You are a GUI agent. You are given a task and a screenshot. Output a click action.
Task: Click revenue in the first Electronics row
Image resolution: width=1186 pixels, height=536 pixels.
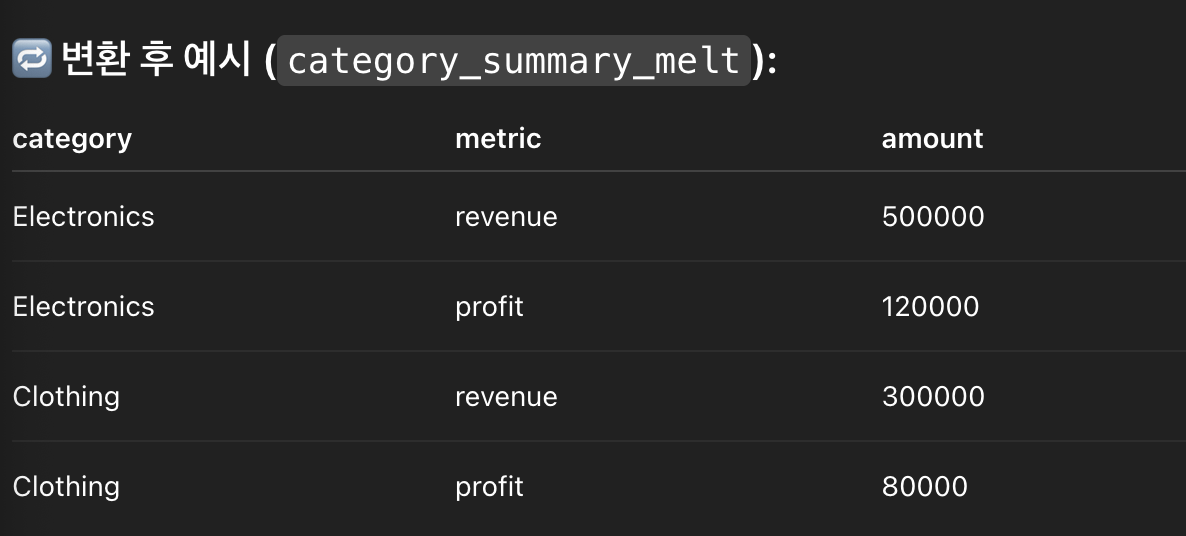pos(506,218)
